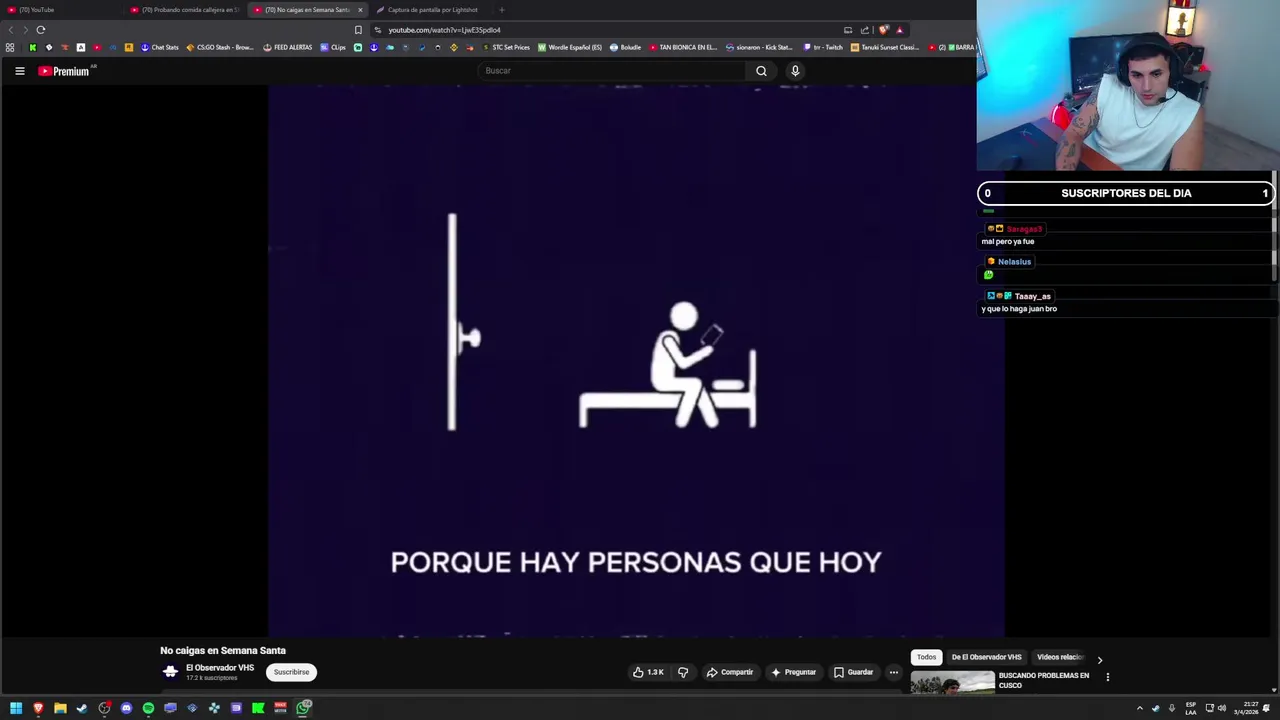Click the El Observador VHS channel avatar
This screenshot has height=720, width=1280.
pyautogui.click(x=170, y=672)
